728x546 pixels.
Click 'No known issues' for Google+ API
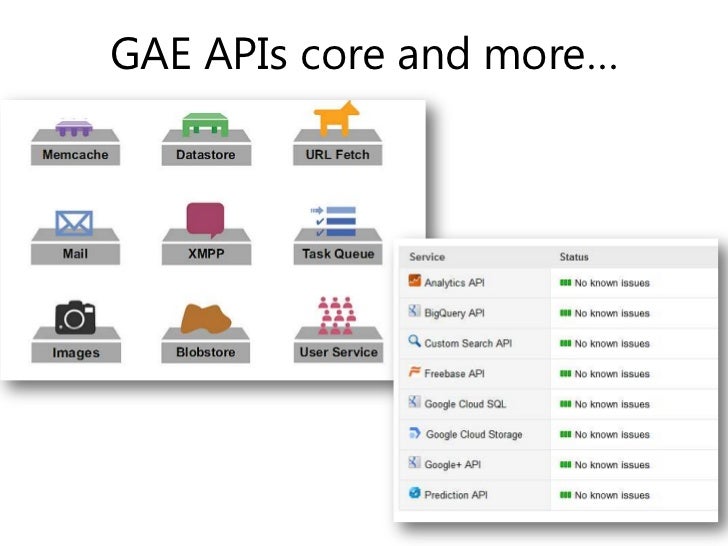pos(612,465)
